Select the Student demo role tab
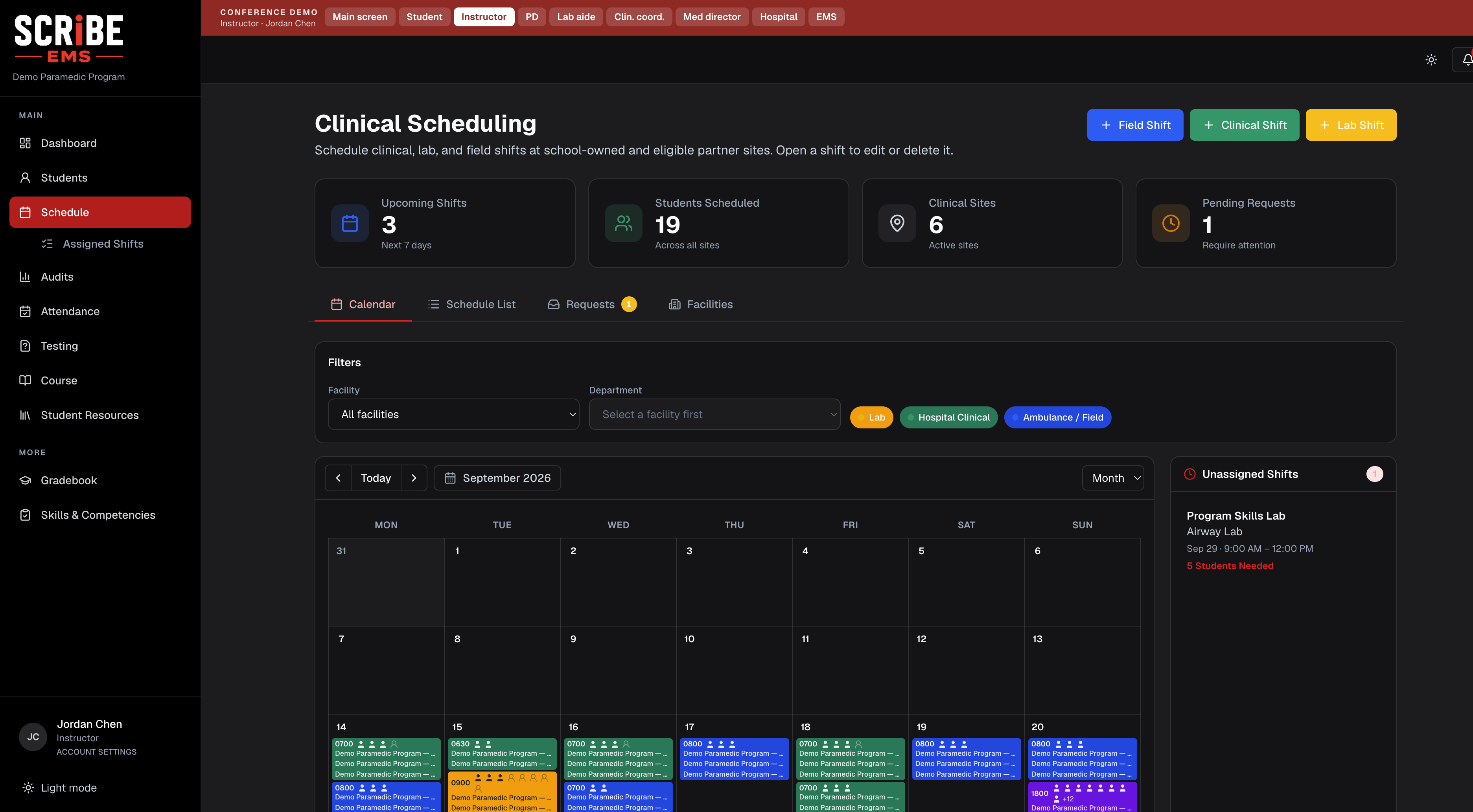 [424, 17]
